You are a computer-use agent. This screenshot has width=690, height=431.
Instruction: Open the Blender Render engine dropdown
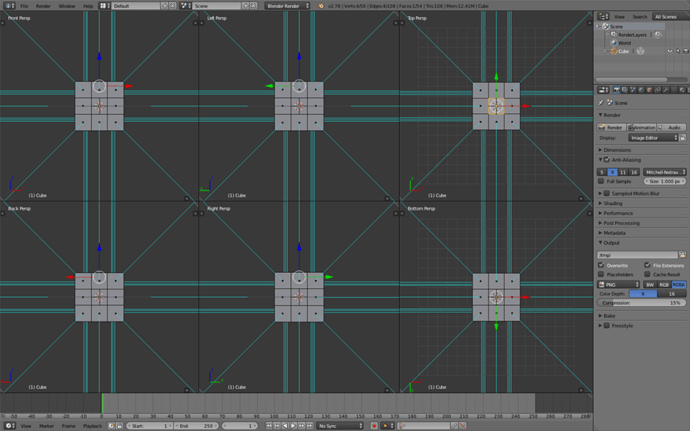(289, 6)
